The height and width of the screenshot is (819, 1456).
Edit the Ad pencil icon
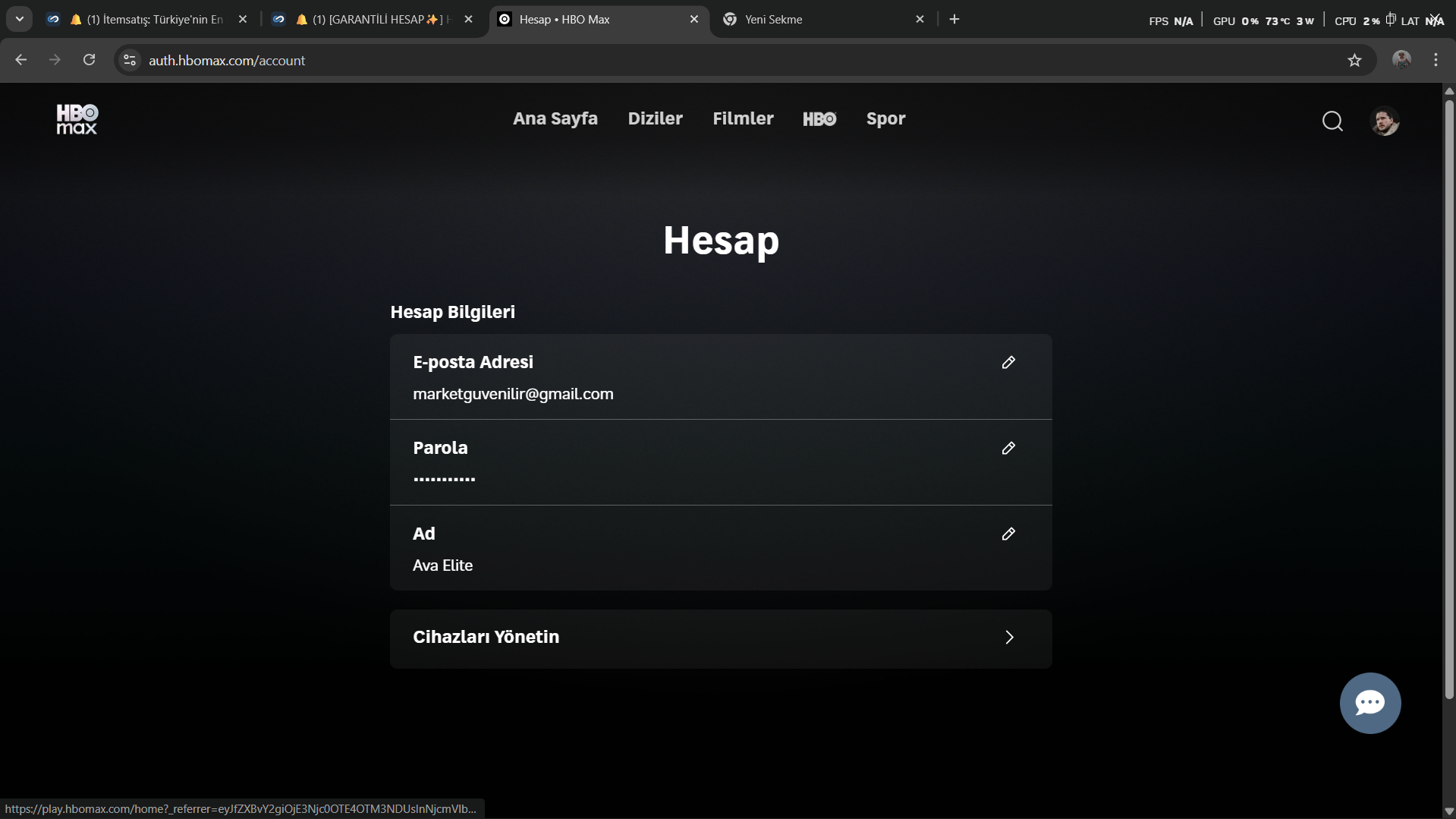[x=1008, y=534]
